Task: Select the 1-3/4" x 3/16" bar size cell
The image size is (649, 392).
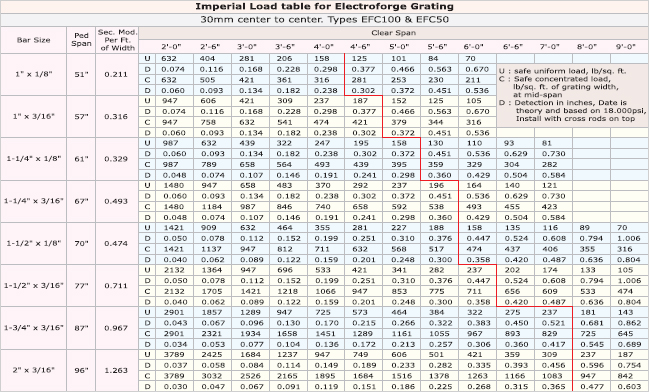Action: pyautogui.click(x=34, y=328)
